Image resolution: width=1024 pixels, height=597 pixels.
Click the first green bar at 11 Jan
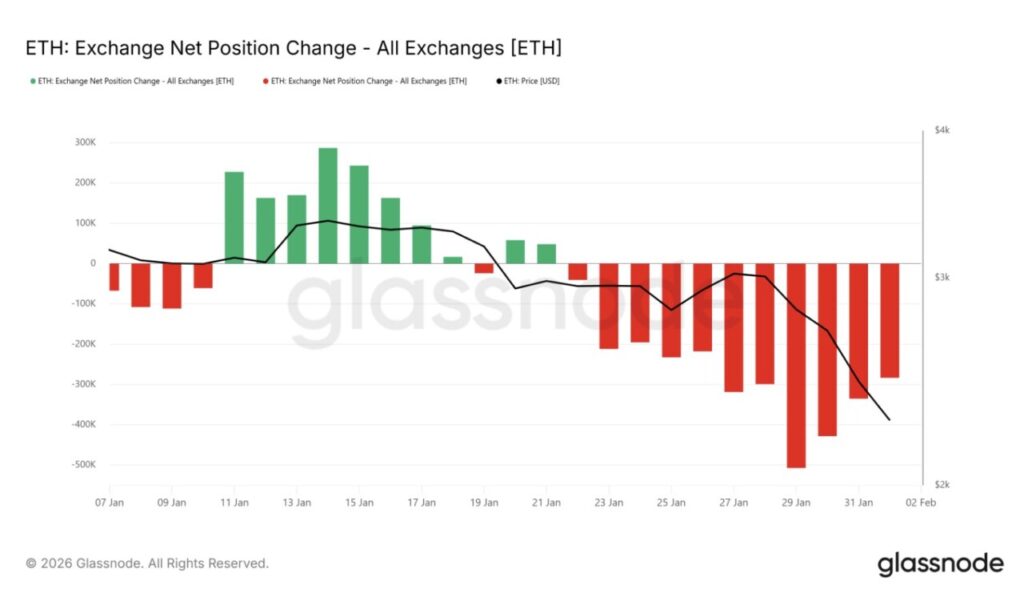234,217
